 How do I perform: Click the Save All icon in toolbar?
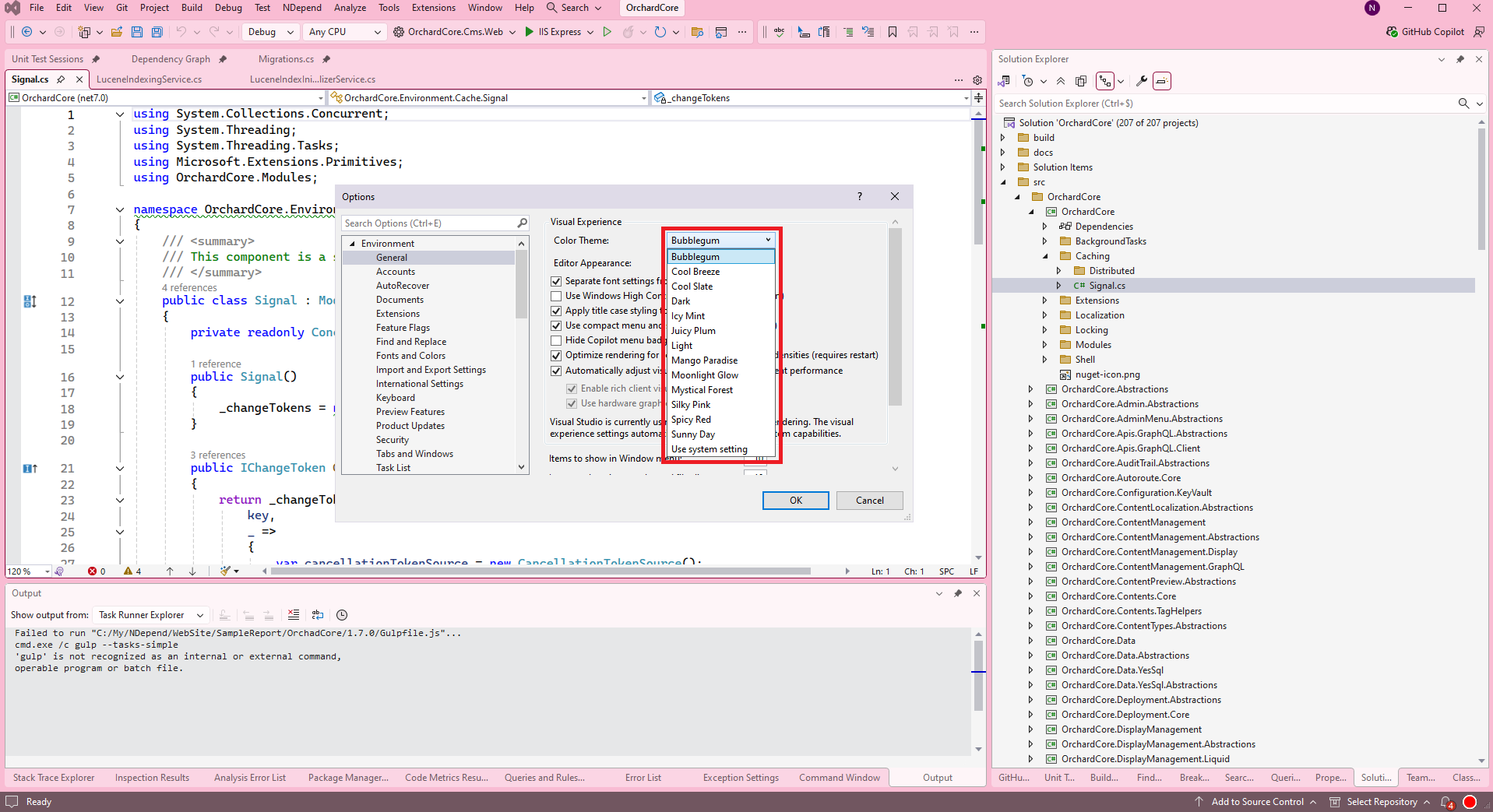coord(157,32)
